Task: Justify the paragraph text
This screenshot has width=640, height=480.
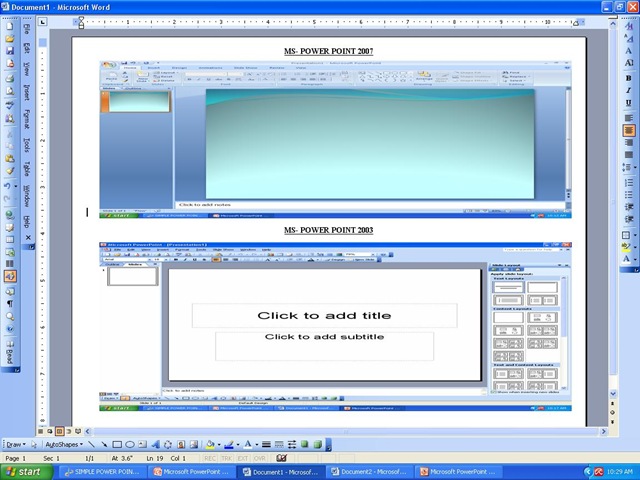Action: click(x=629, y=155)
